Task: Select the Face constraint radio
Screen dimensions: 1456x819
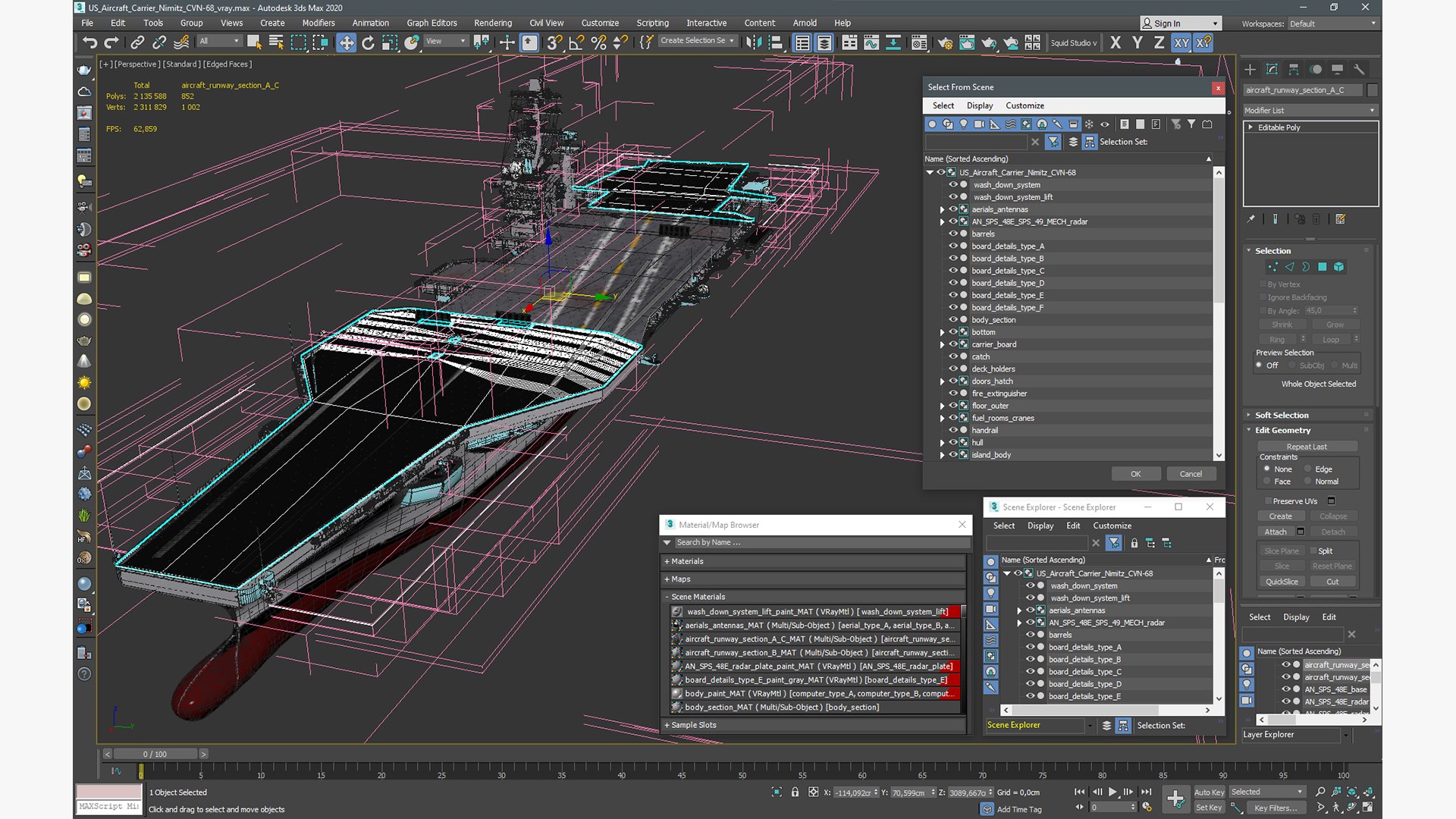Action: click(x=1267, y=481)
